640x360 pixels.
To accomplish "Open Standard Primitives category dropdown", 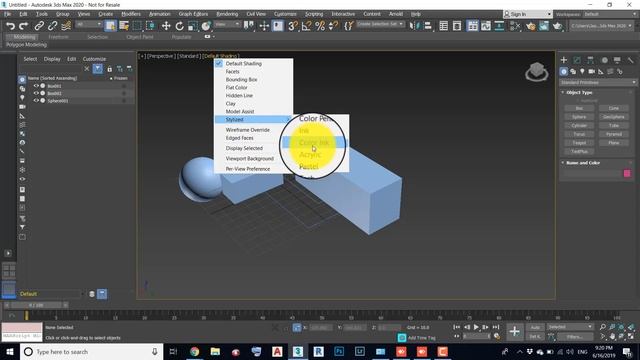I will coord(598,82).
